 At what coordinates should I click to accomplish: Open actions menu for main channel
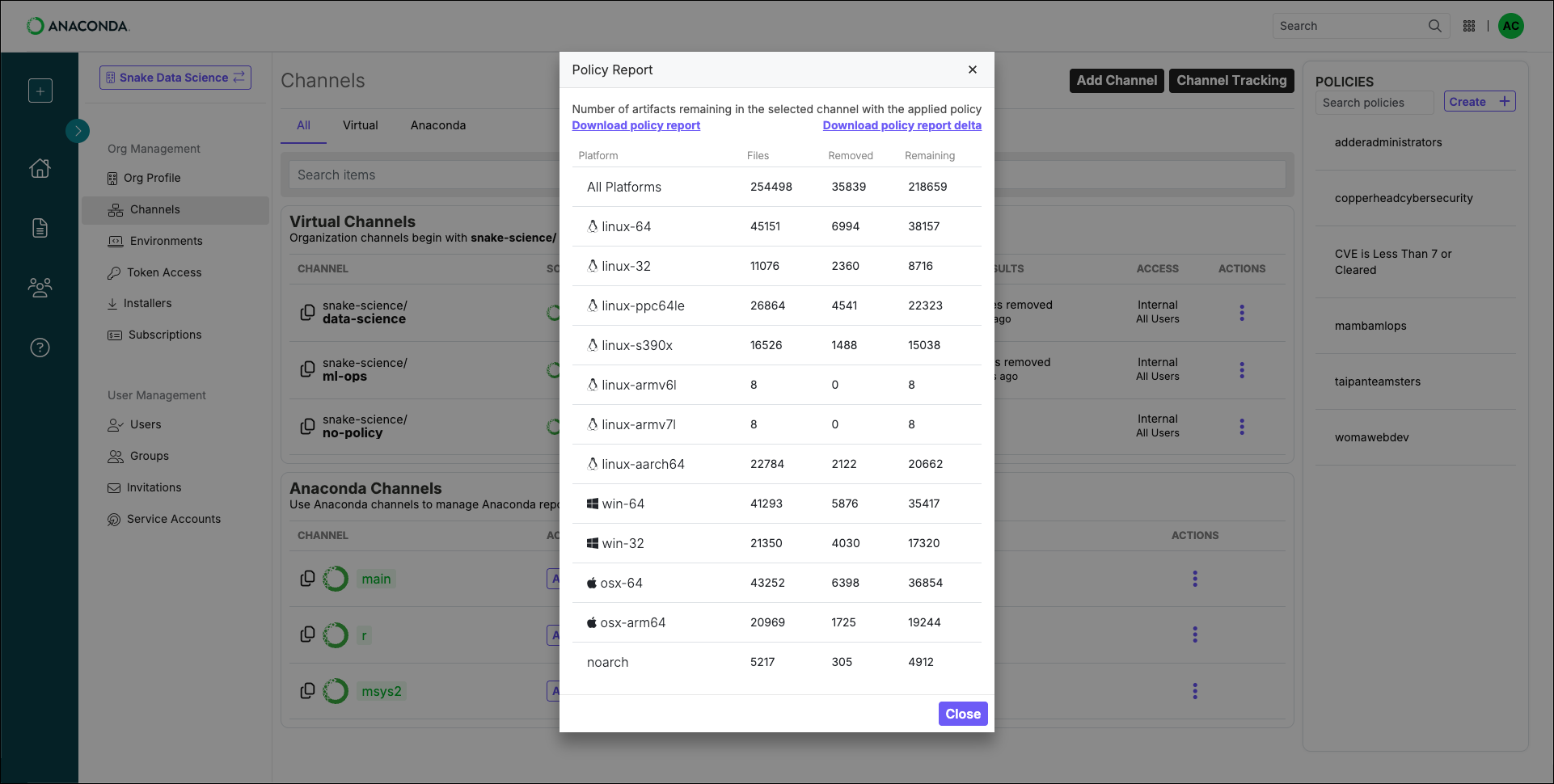1195,579
